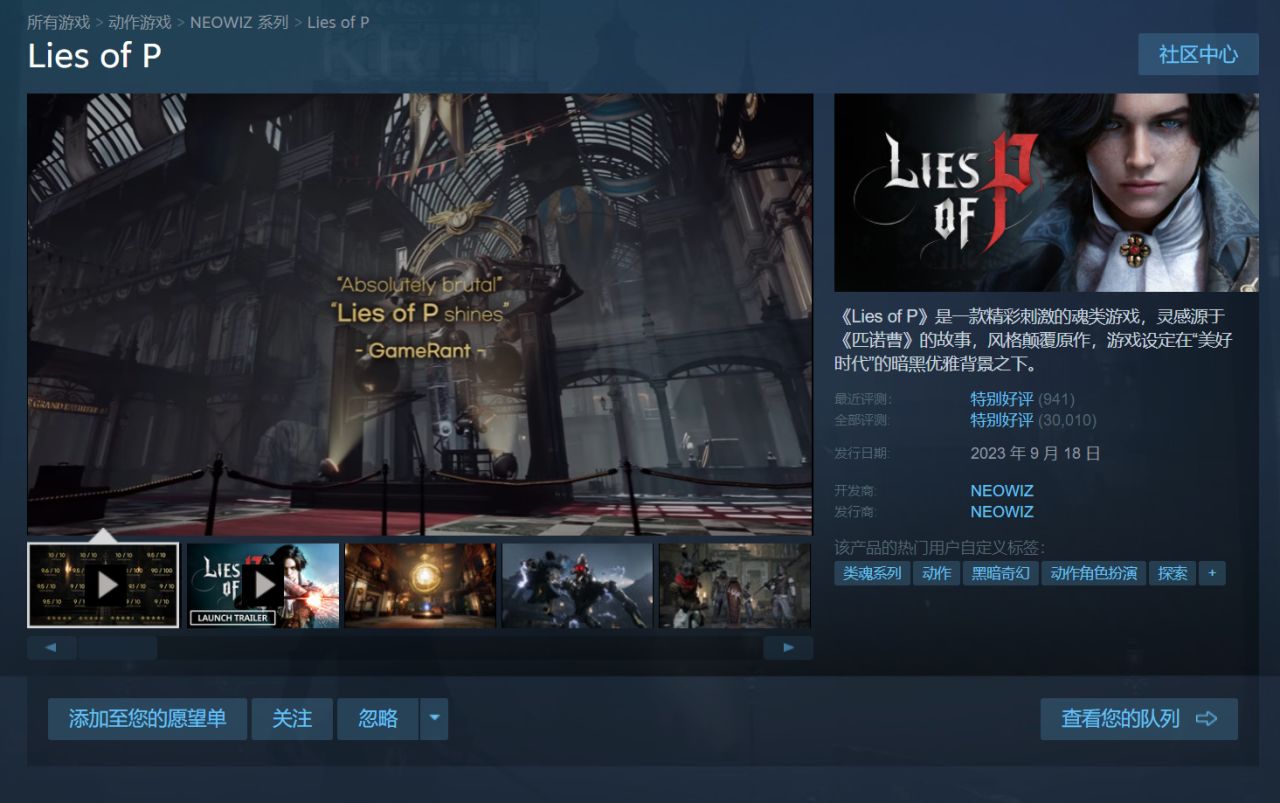This screenshot has height=803, width=1280.
Task: Click right arrow of thumbnail strip
Action: pyautogui.click(x=788, y=648)
